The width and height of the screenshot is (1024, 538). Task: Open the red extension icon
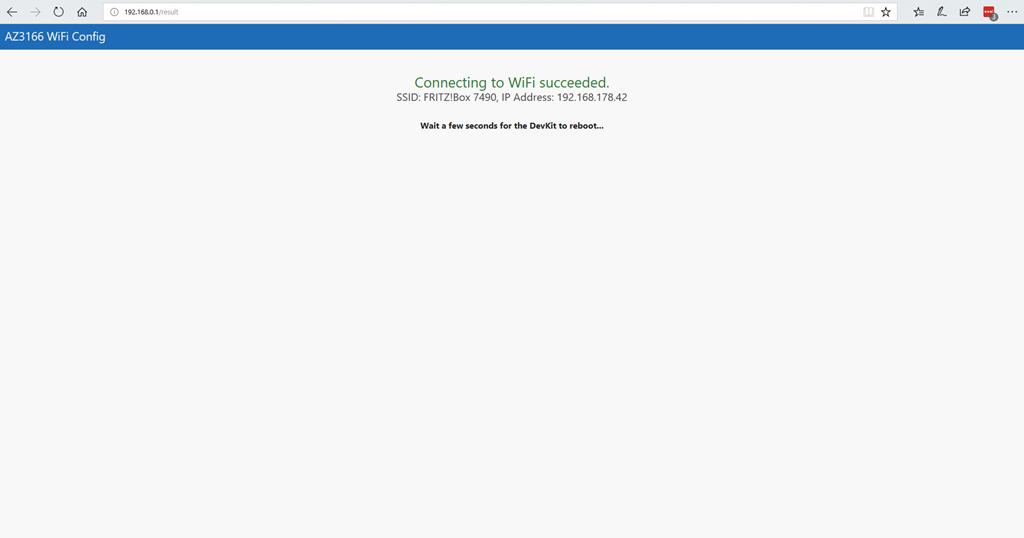pos(989,12)
